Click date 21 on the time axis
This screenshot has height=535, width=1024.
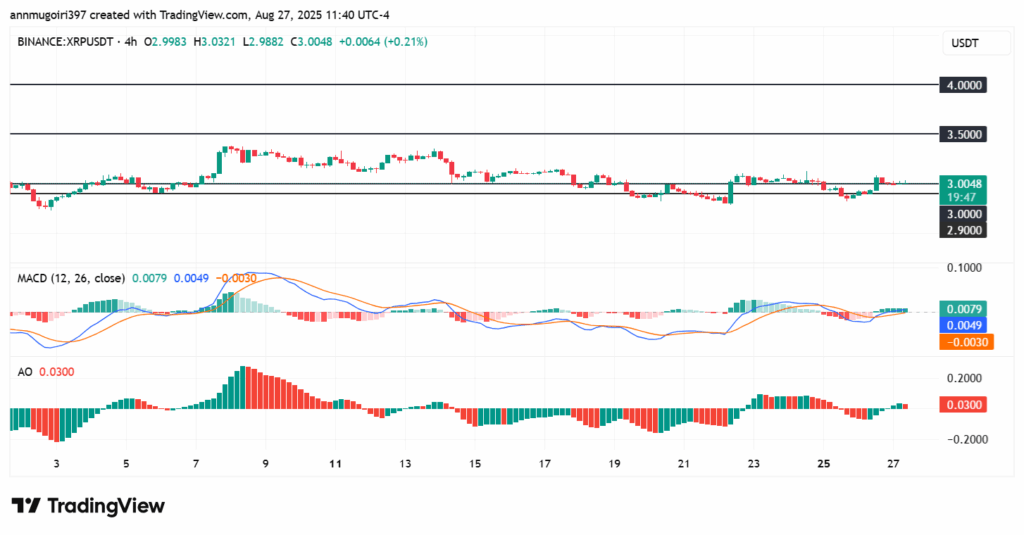(x=684, y=464)
